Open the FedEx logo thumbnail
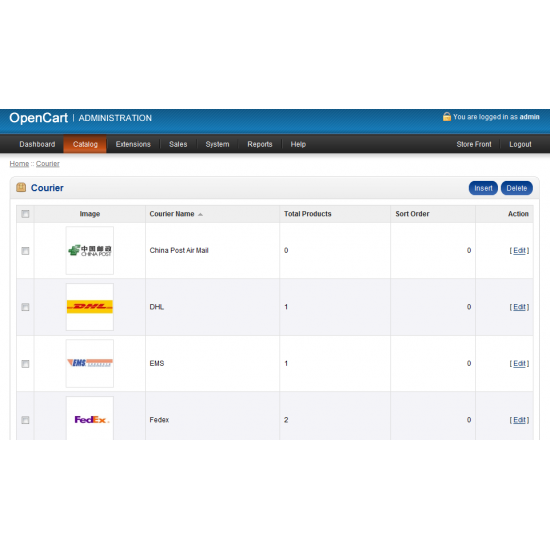This screenshot has height=550, width=550. click(x=90, y=418)
